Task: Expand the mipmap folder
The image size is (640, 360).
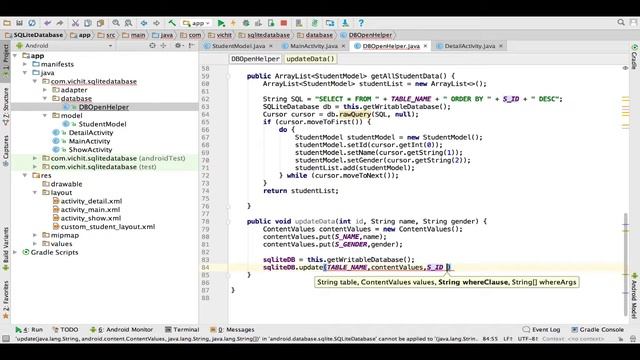Action: click(35, 235)
